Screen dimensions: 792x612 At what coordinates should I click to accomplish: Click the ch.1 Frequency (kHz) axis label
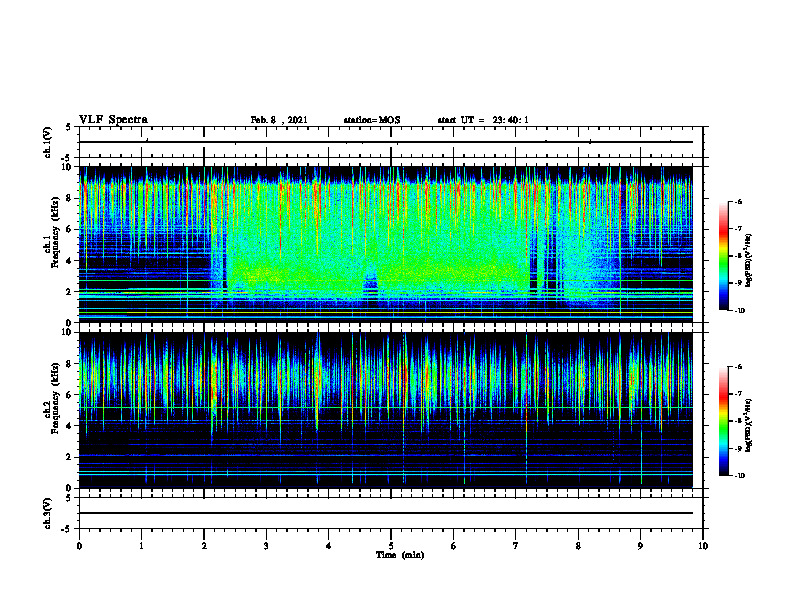pyautogui.click(x=52, y=244)
